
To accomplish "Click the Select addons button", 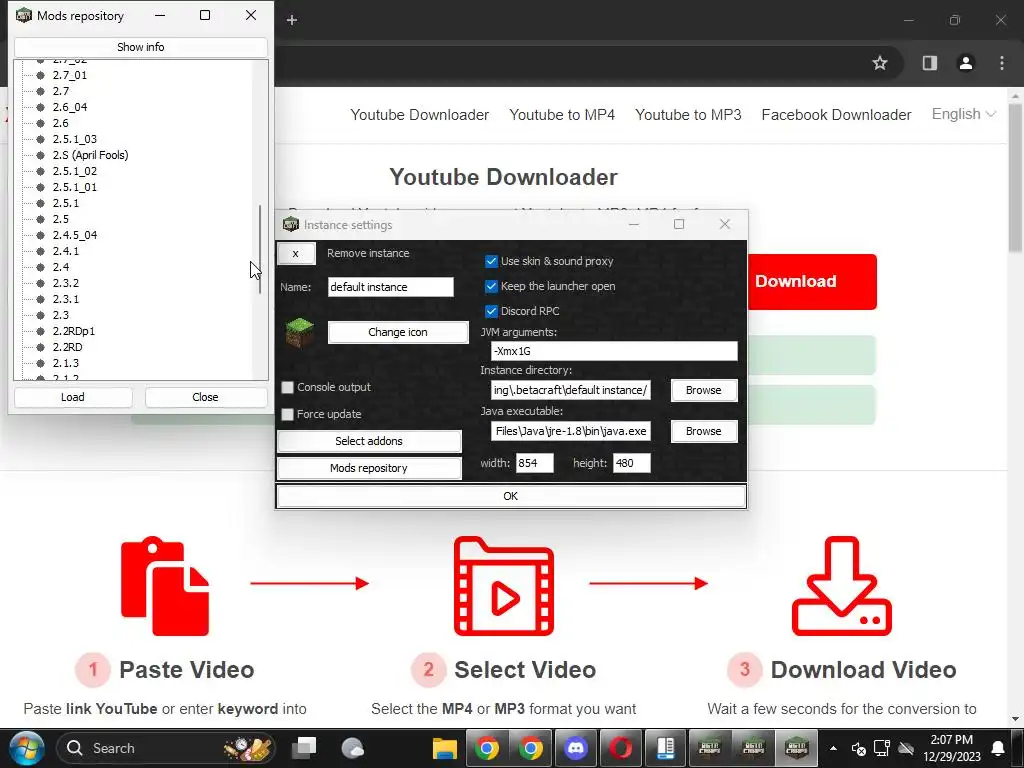I will click(369, 441).
